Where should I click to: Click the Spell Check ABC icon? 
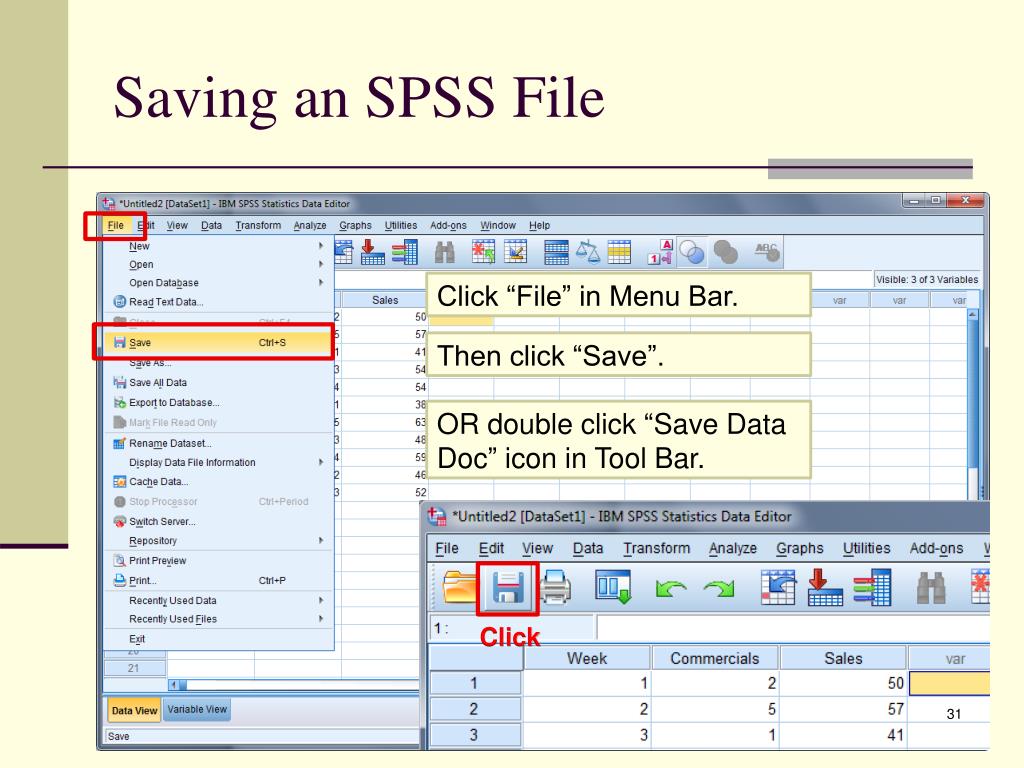click(x=766, y=251)
